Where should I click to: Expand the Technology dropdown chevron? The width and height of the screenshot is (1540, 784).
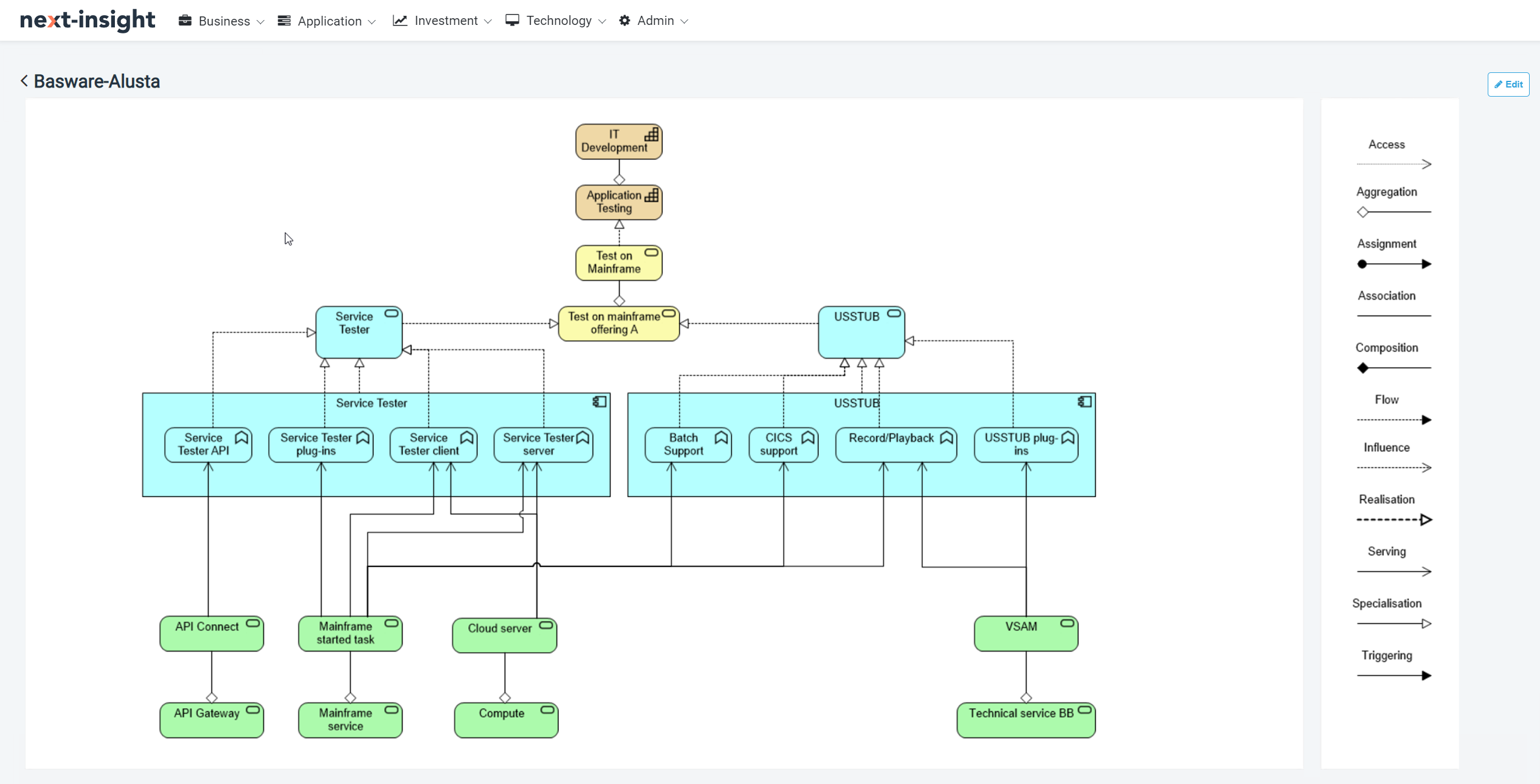[x=602, y=22]
